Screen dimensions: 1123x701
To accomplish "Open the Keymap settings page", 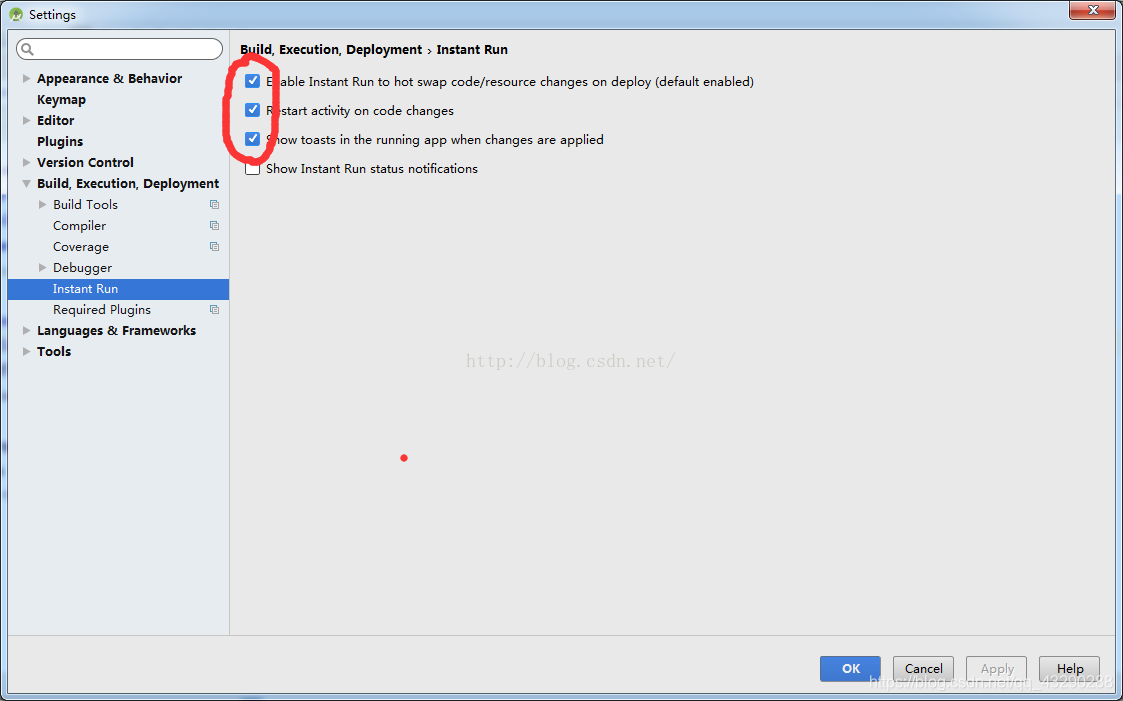I will tap(62, 99).
